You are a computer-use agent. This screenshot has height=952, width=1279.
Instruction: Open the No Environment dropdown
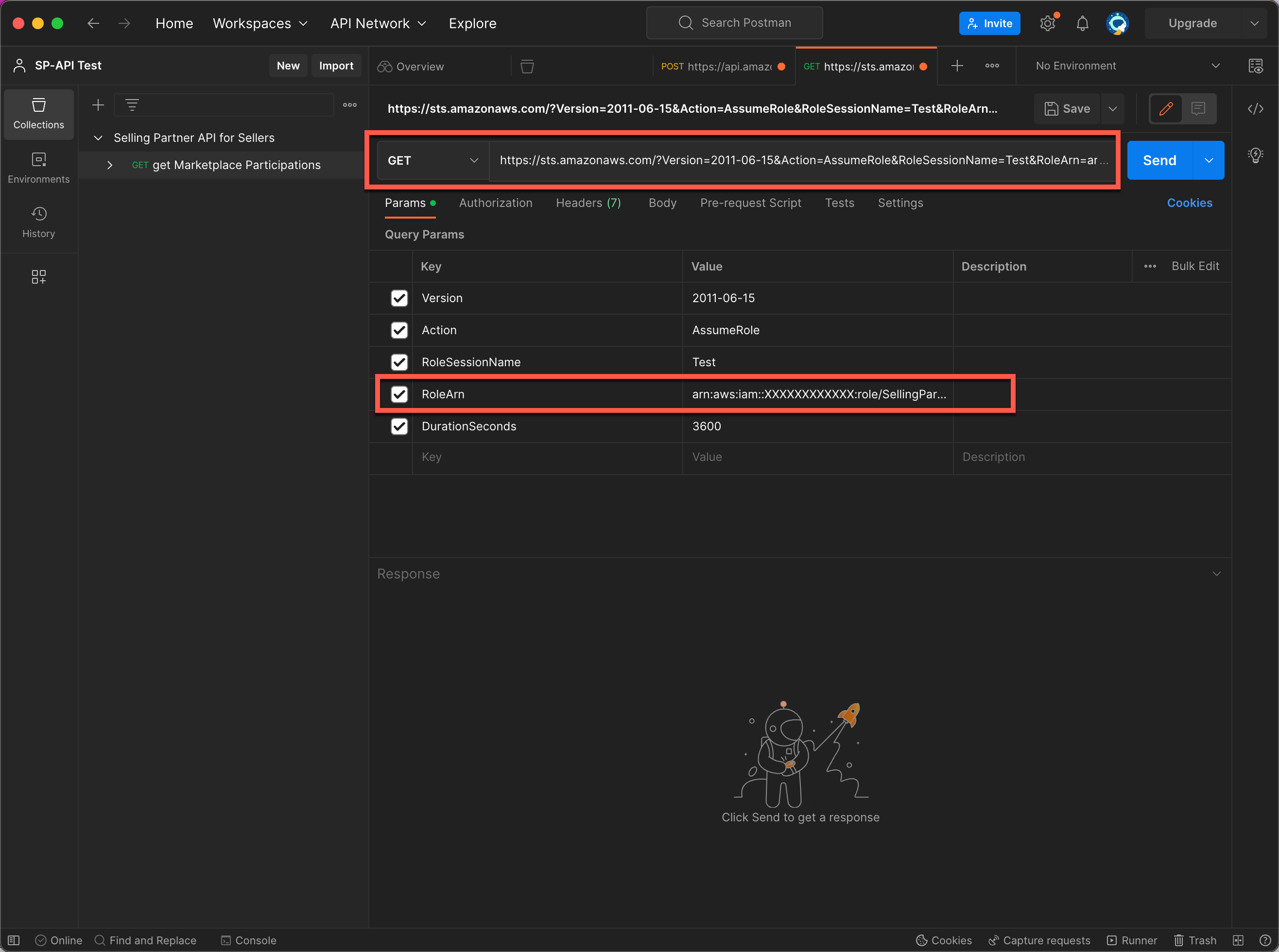tap(1124, 65)
